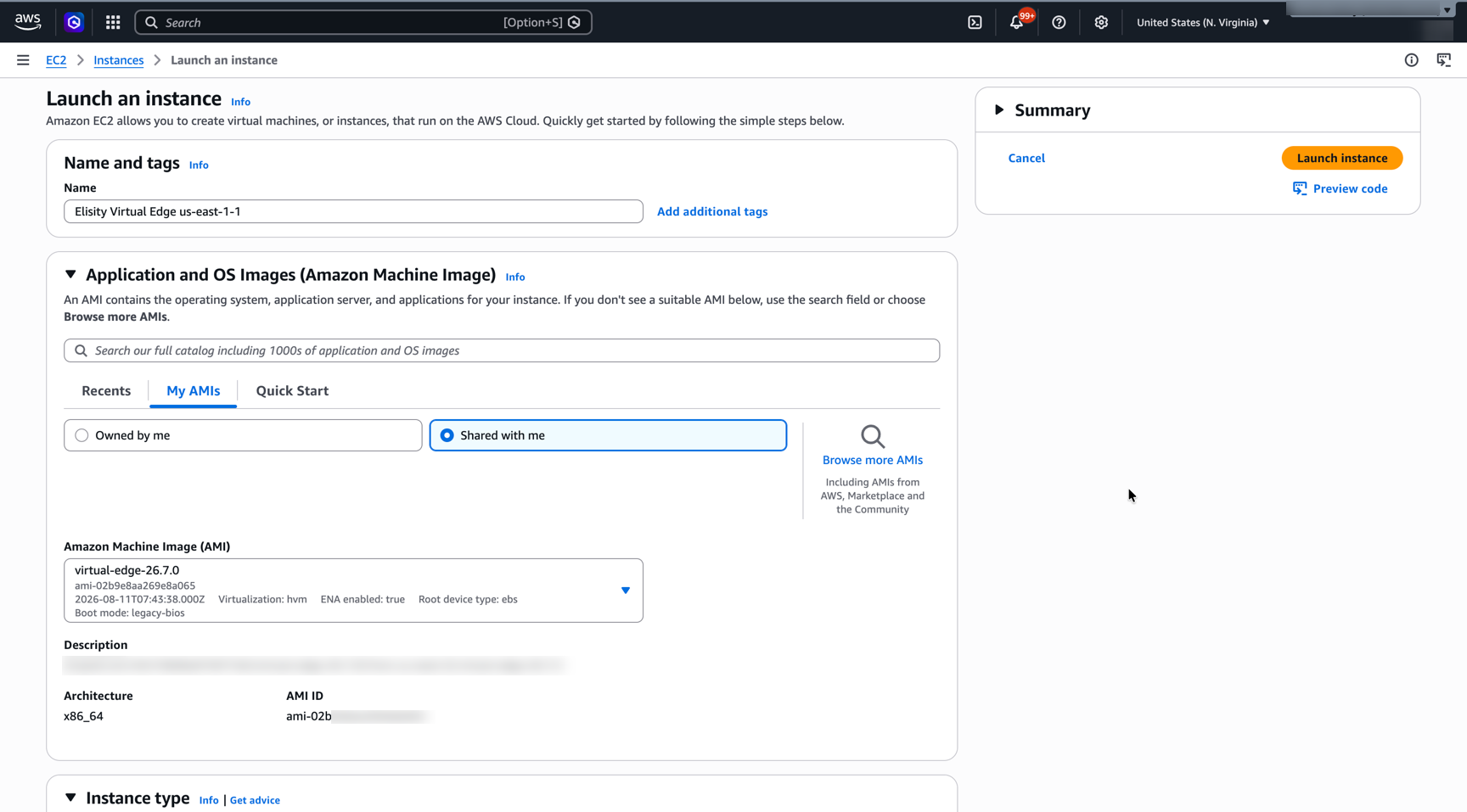1467x812 pixels.
Task: Switch to the My AMIs tab
Action: click(194, 391)
